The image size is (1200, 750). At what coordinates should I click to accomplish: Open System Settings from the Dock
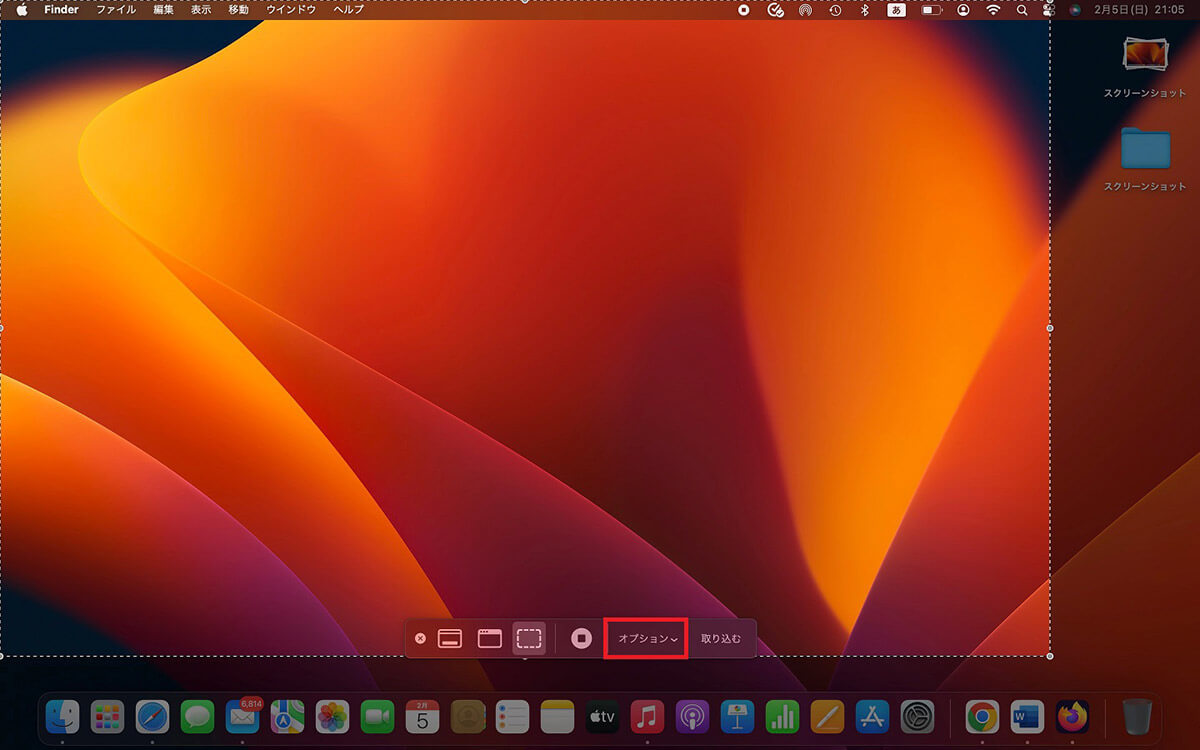pyautogui.click(x=917, y=716)
